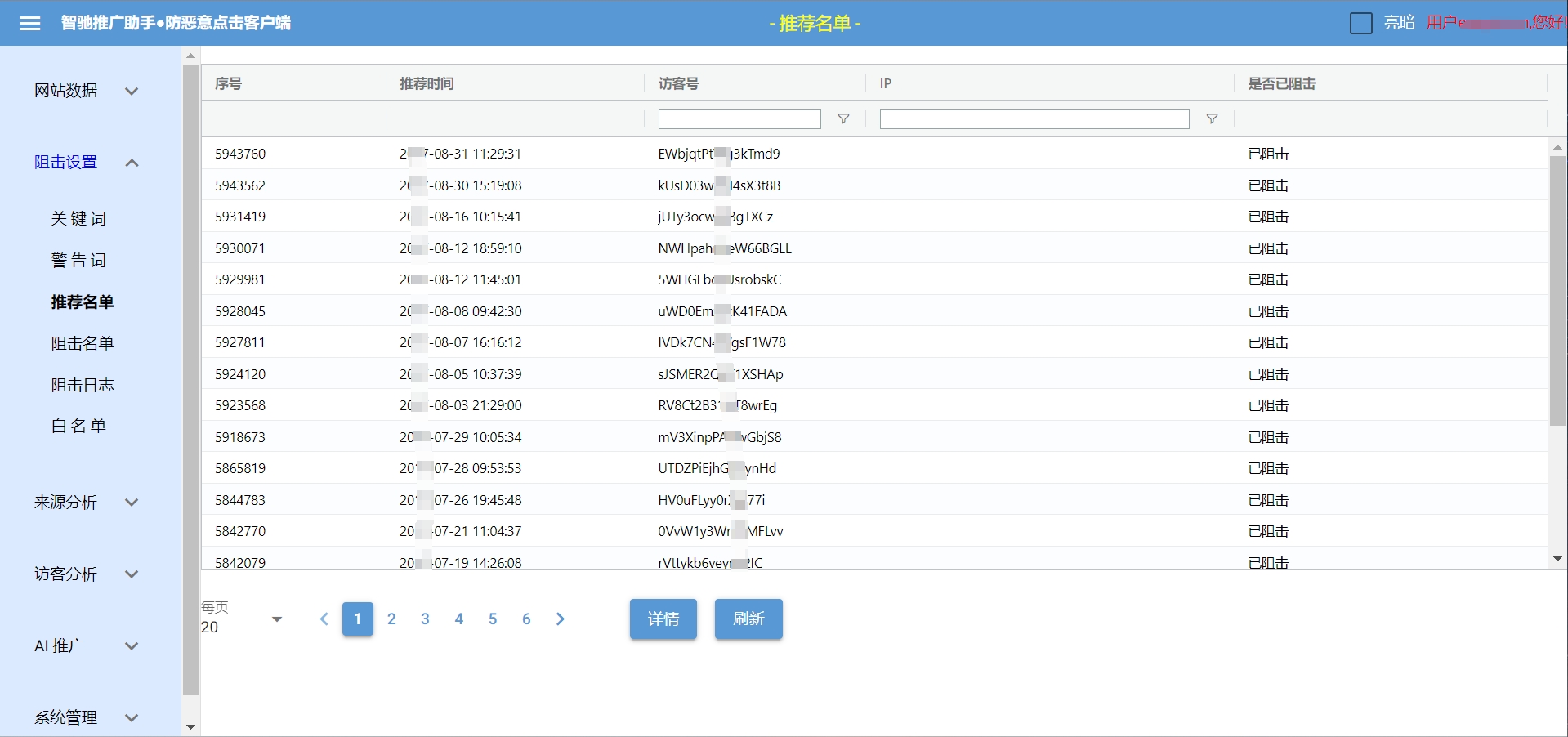The height and width of the screenshot is (737, 1568).
Task: Click the user greeting text in header
Action: click(x=1496, y=23)
